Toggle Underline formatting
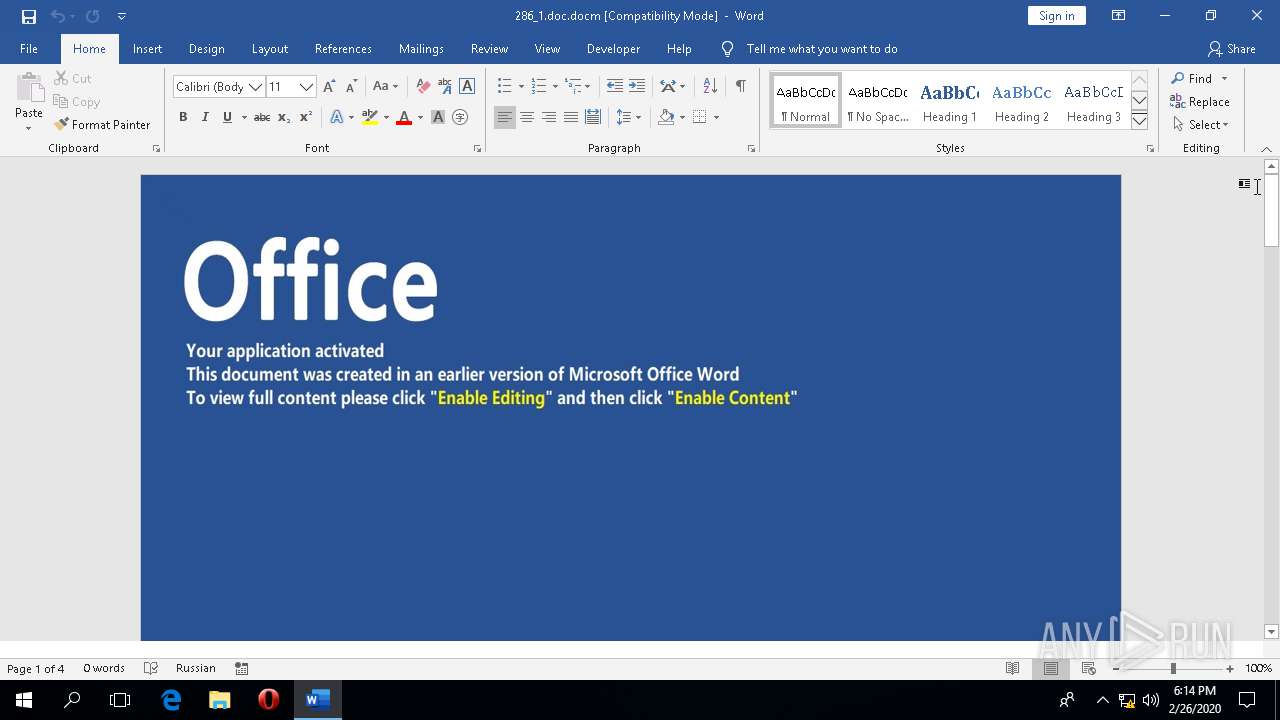The height and width of the screenshot is (720, 1280). click(x=227, y=117)
